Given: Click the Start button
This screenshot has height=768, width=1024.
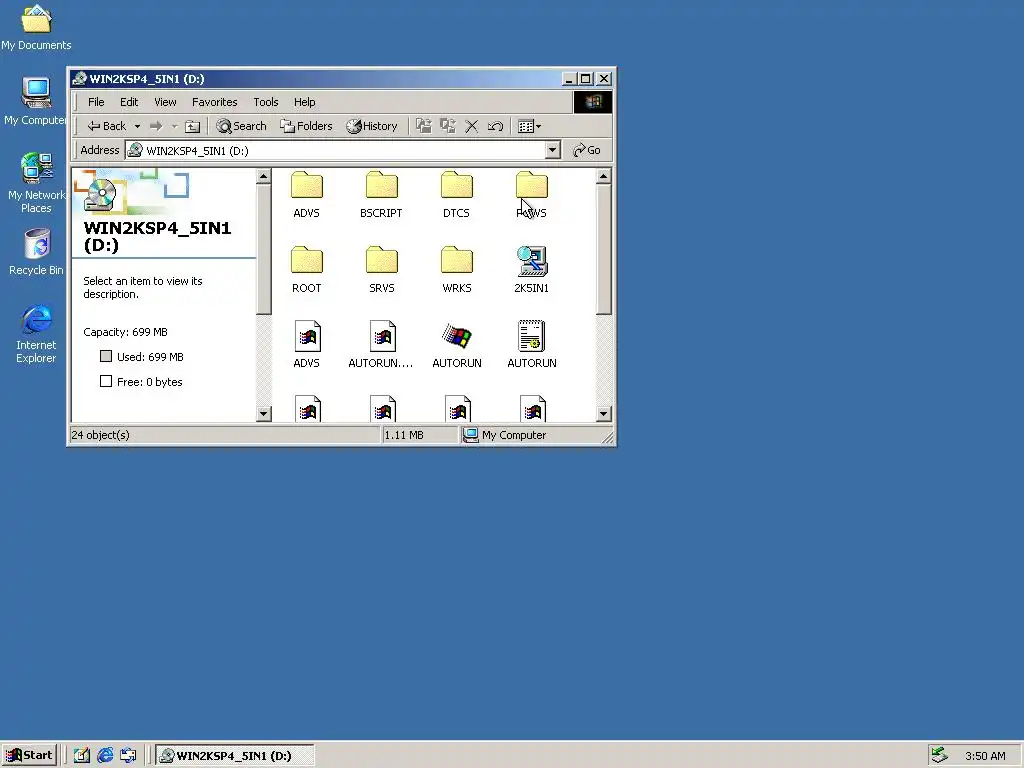Looking at the screenshot, I should point(29,756).
